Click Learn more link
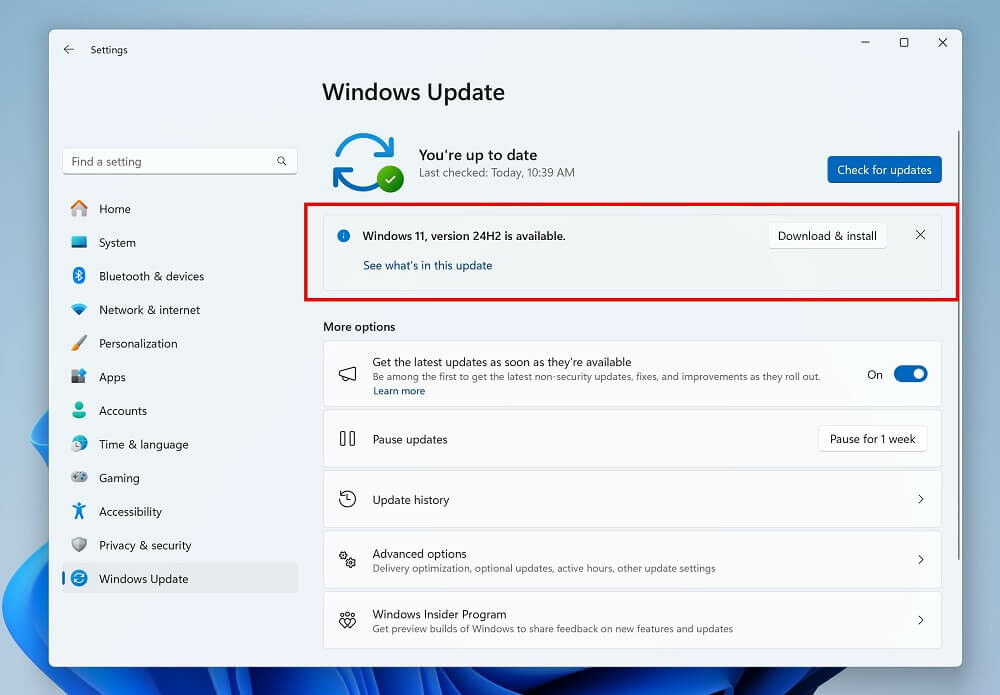 399,391
